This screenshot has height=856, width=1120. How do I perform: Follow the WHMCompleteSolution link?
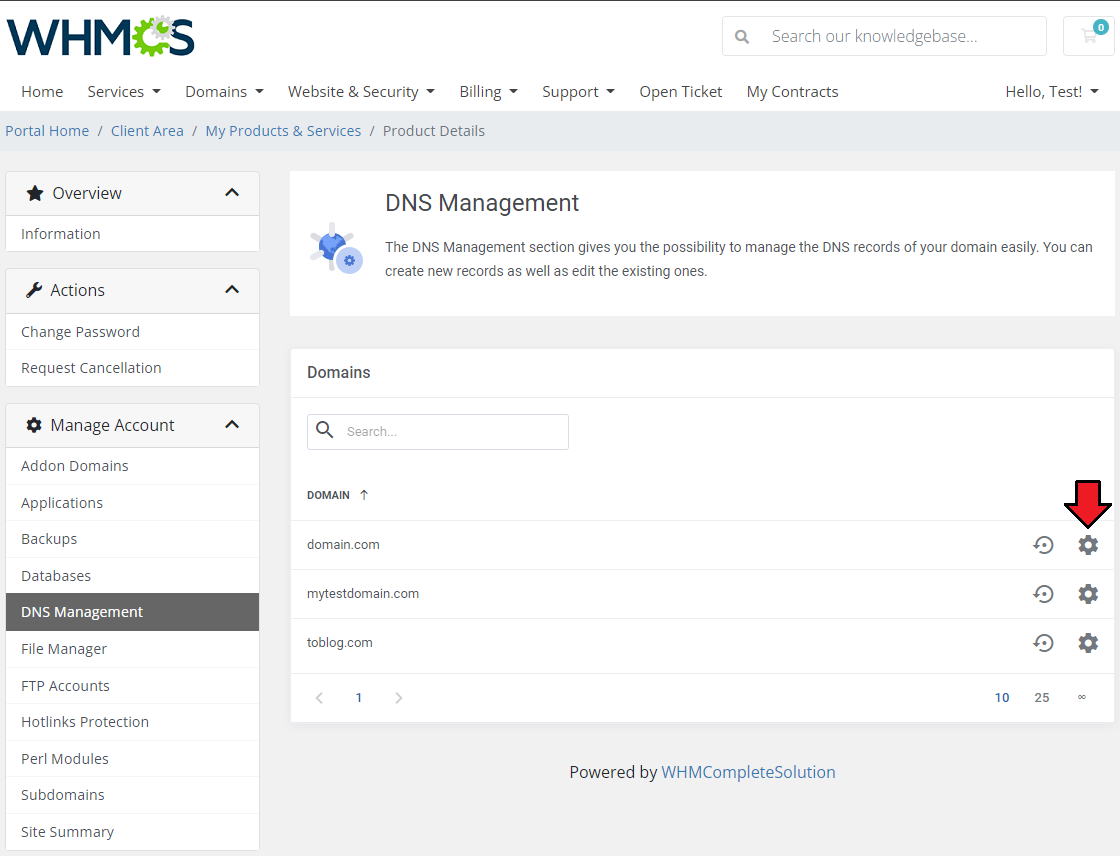[x=748, y=772]
